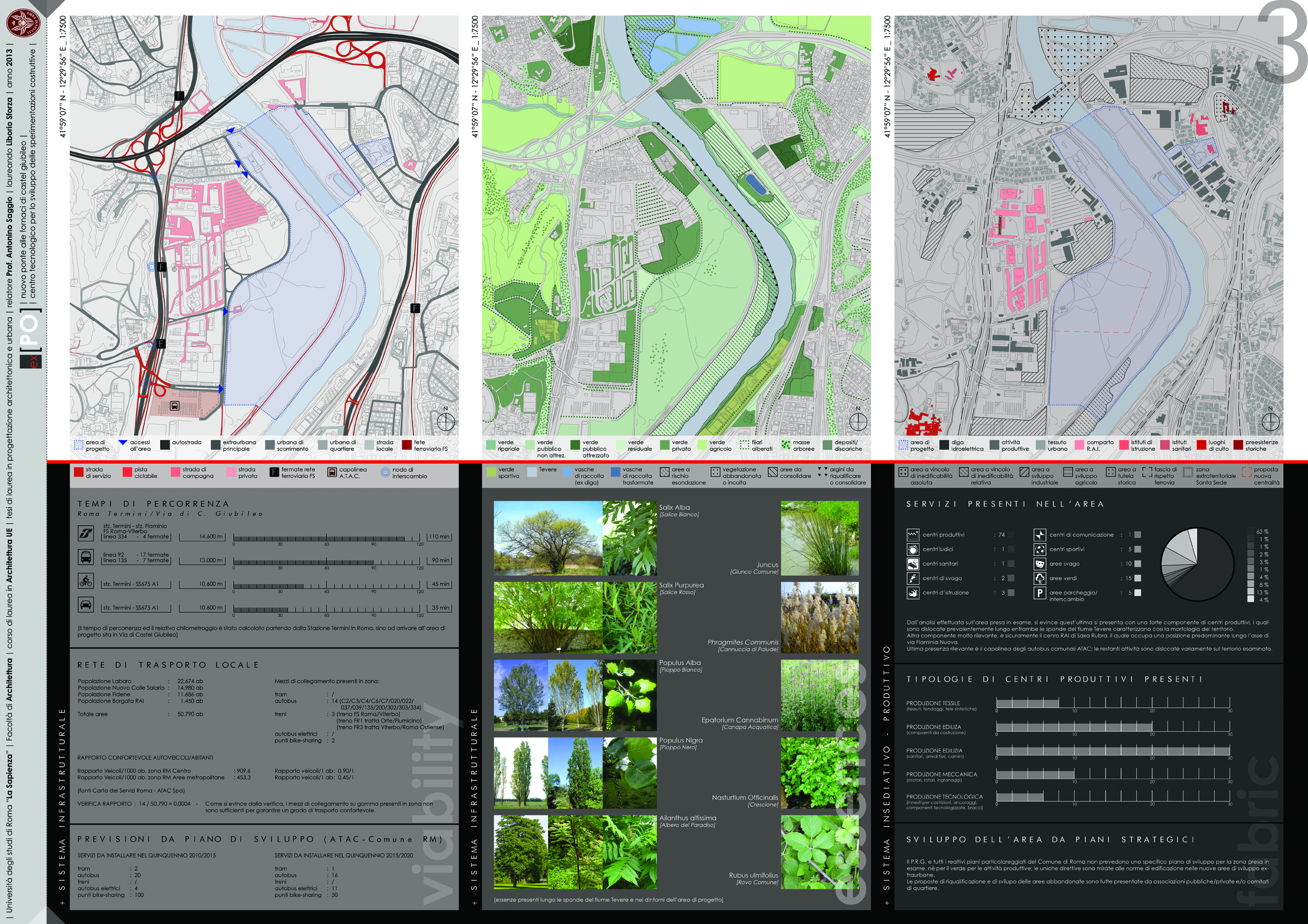Click the Phragmites Communis reed photo

819,617
